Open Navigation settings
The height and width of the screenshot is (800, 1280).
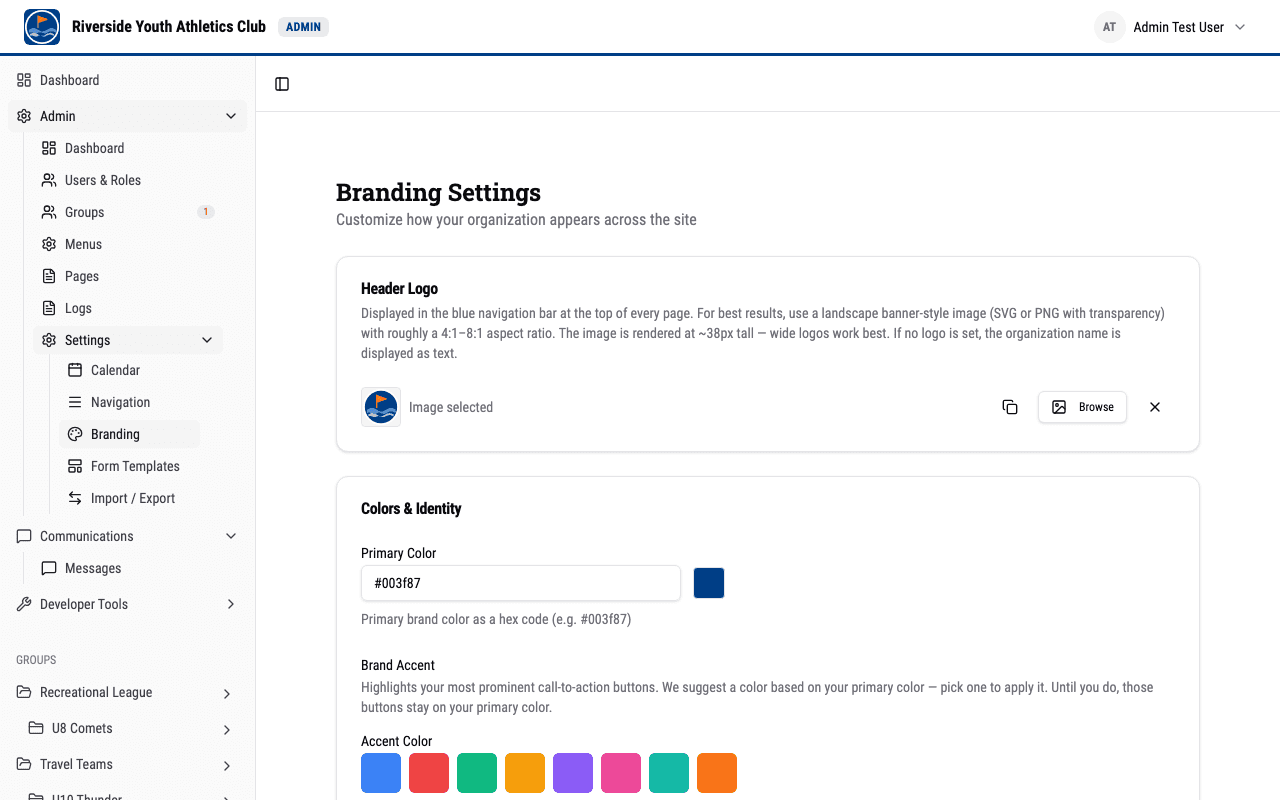click(130, 402)
